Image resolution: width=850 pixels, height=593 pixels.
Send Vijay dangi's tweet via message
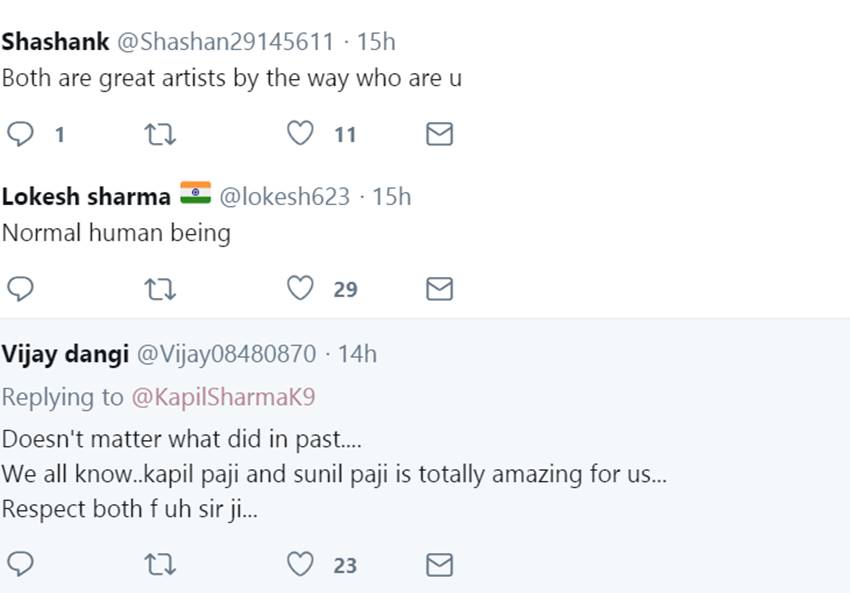click(440, 565)
